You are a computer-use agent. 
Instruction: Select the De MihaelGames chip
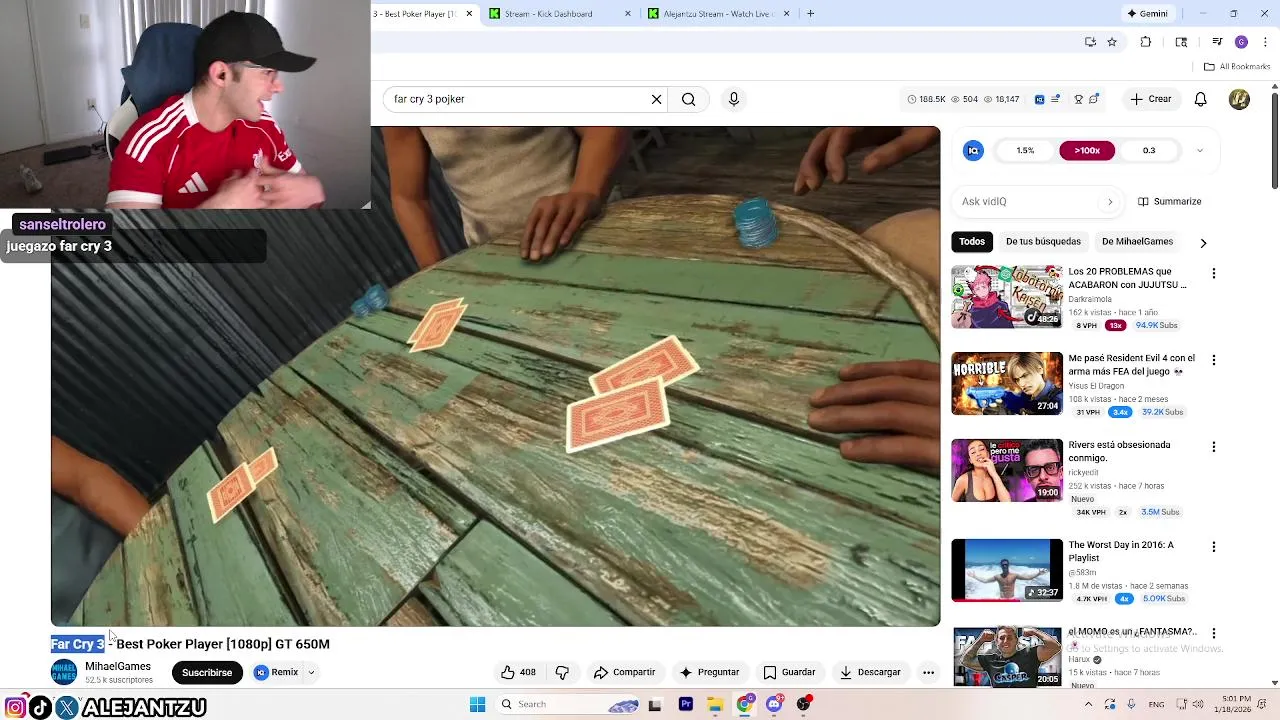[x=1137, y=241]
